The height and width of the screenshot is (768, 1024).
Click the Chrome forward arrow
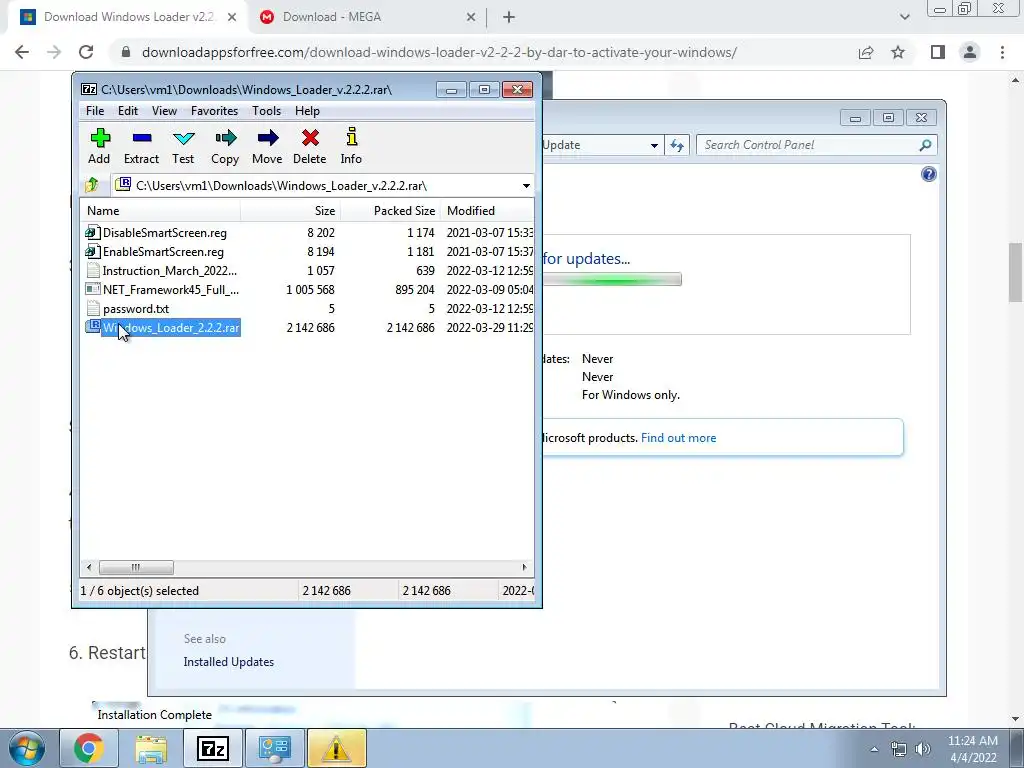pyautogui.click(x=54, y=52)
